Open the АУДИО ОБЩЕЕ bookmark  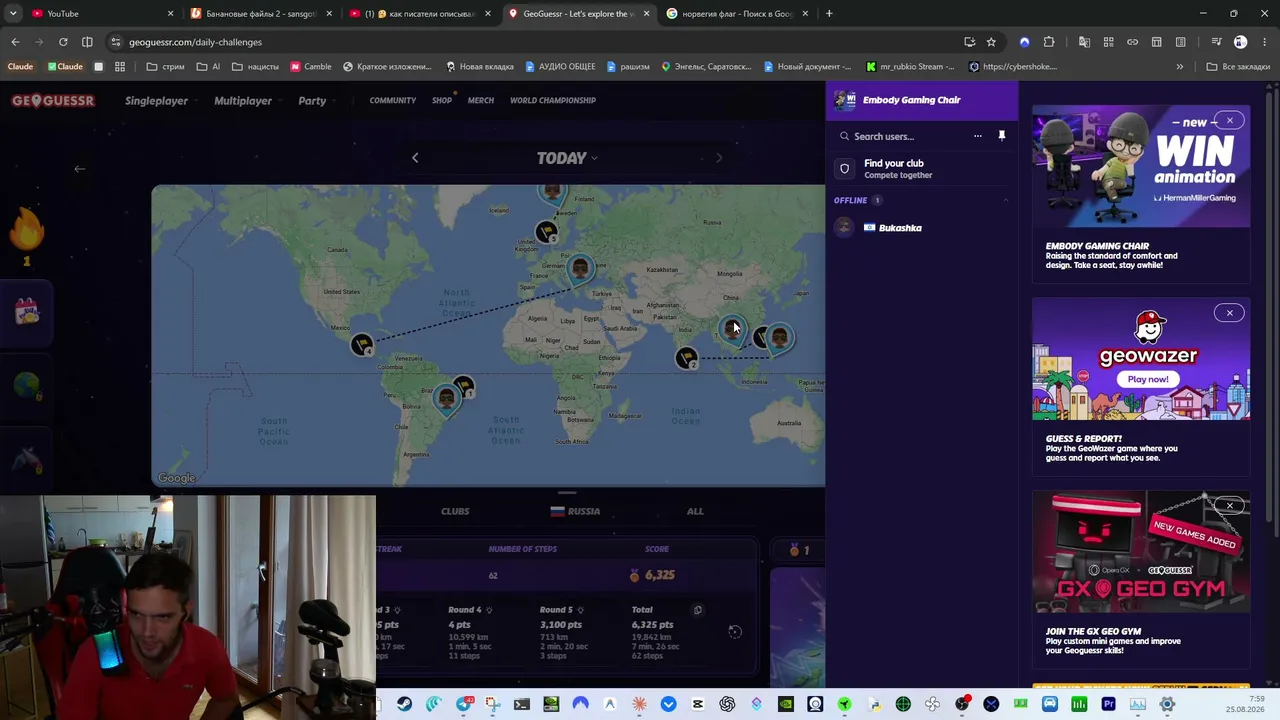(560, 67)
